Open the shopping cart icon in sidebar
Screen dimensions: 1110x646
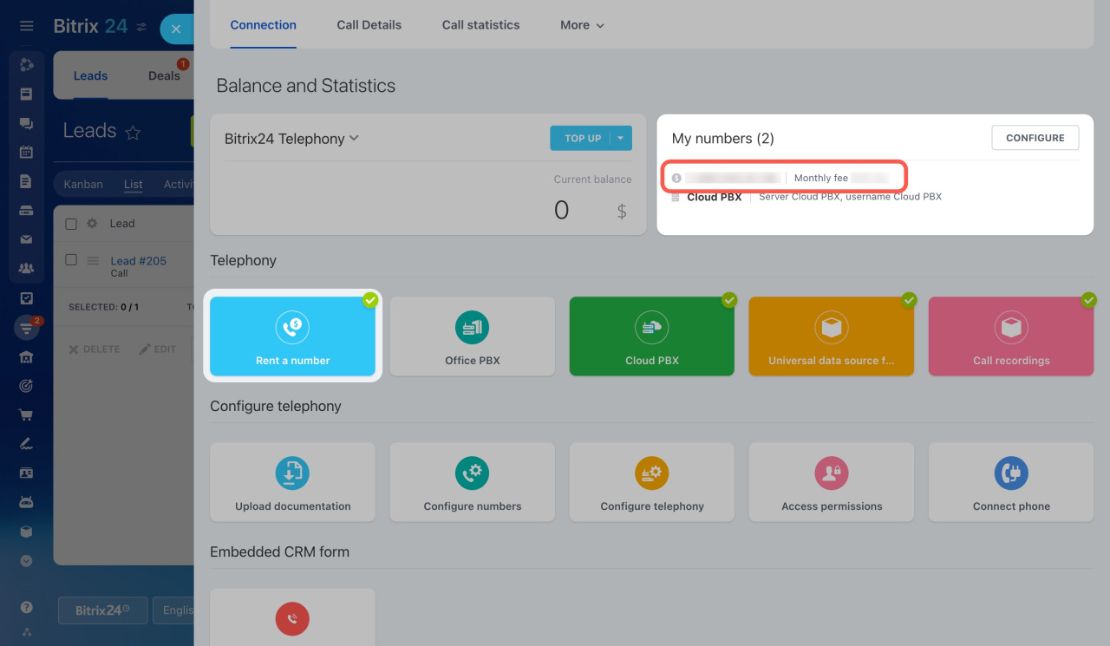[x=26, y=415]
